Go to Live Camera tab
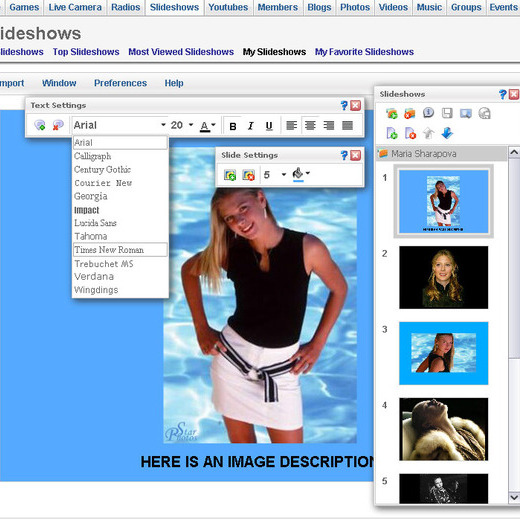Image resolution: width=520 pixels, height=520 pixels. (75, 7)
